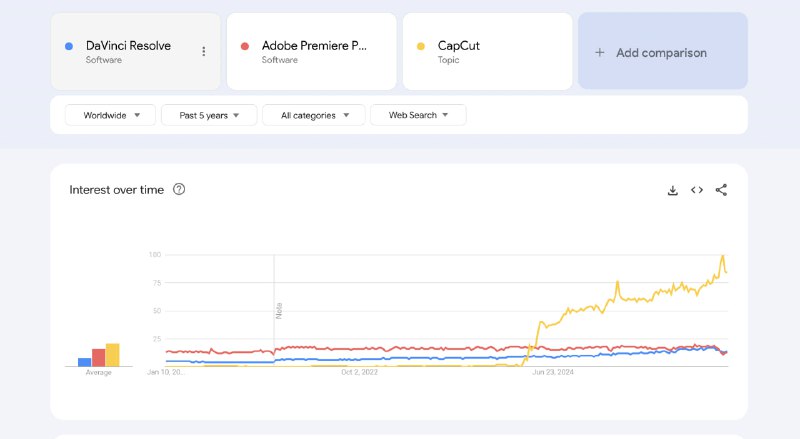
Task: Click the yellow Average bar for CapCut
Action: tap(113, 355)
